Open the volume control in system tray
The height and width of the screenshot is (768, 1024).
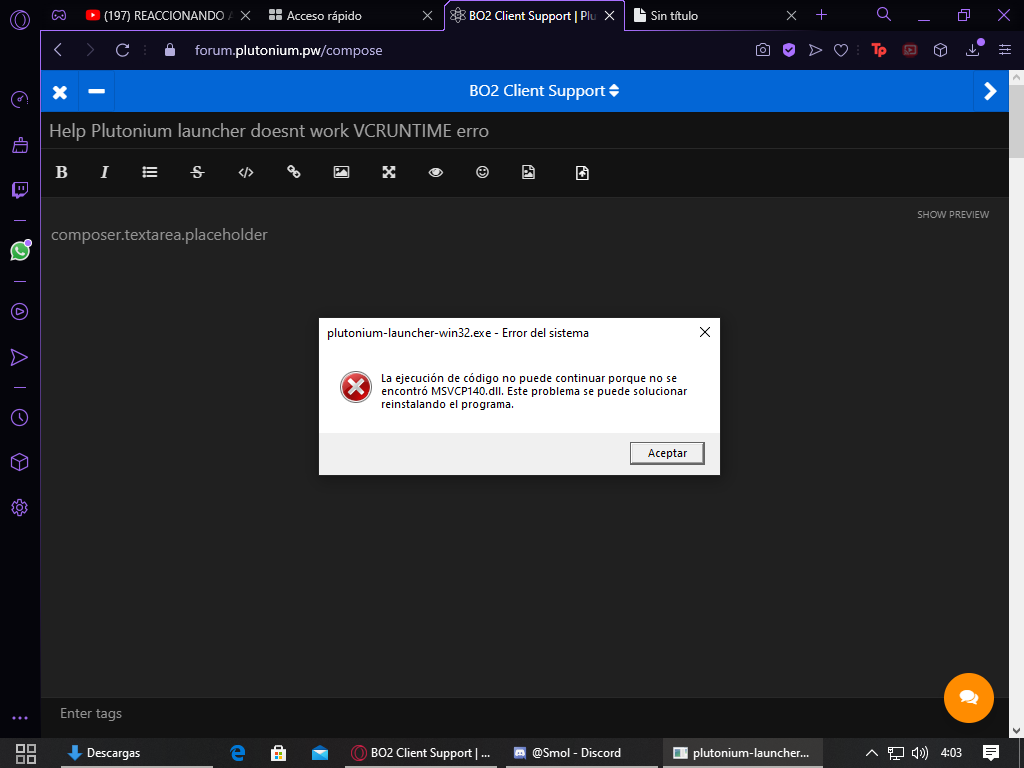[920, 753]
